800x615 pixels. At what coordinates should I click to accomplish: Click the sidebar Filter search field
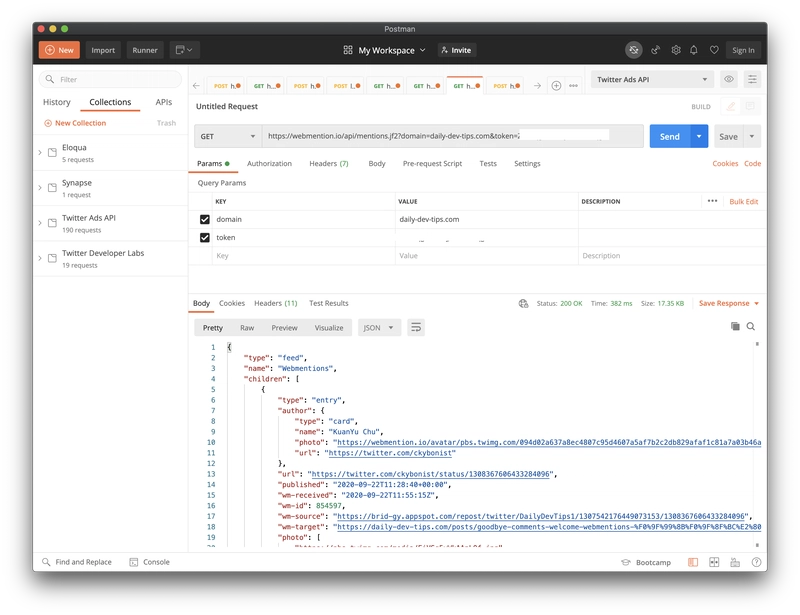[x=110, y=79]
